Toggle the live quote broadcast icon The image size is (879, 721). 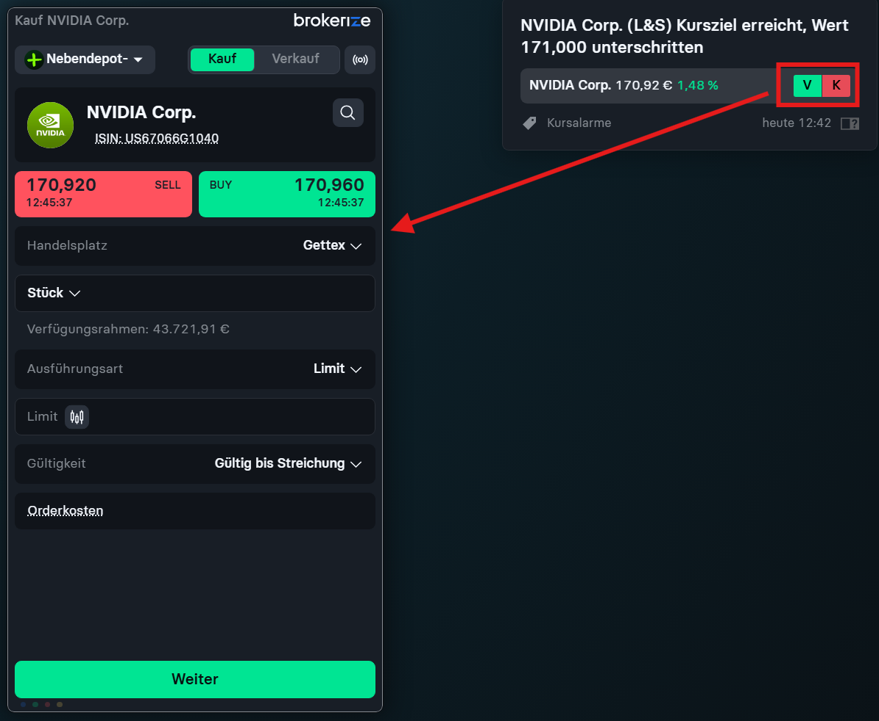pyautogui.click(x=360, y=59)
